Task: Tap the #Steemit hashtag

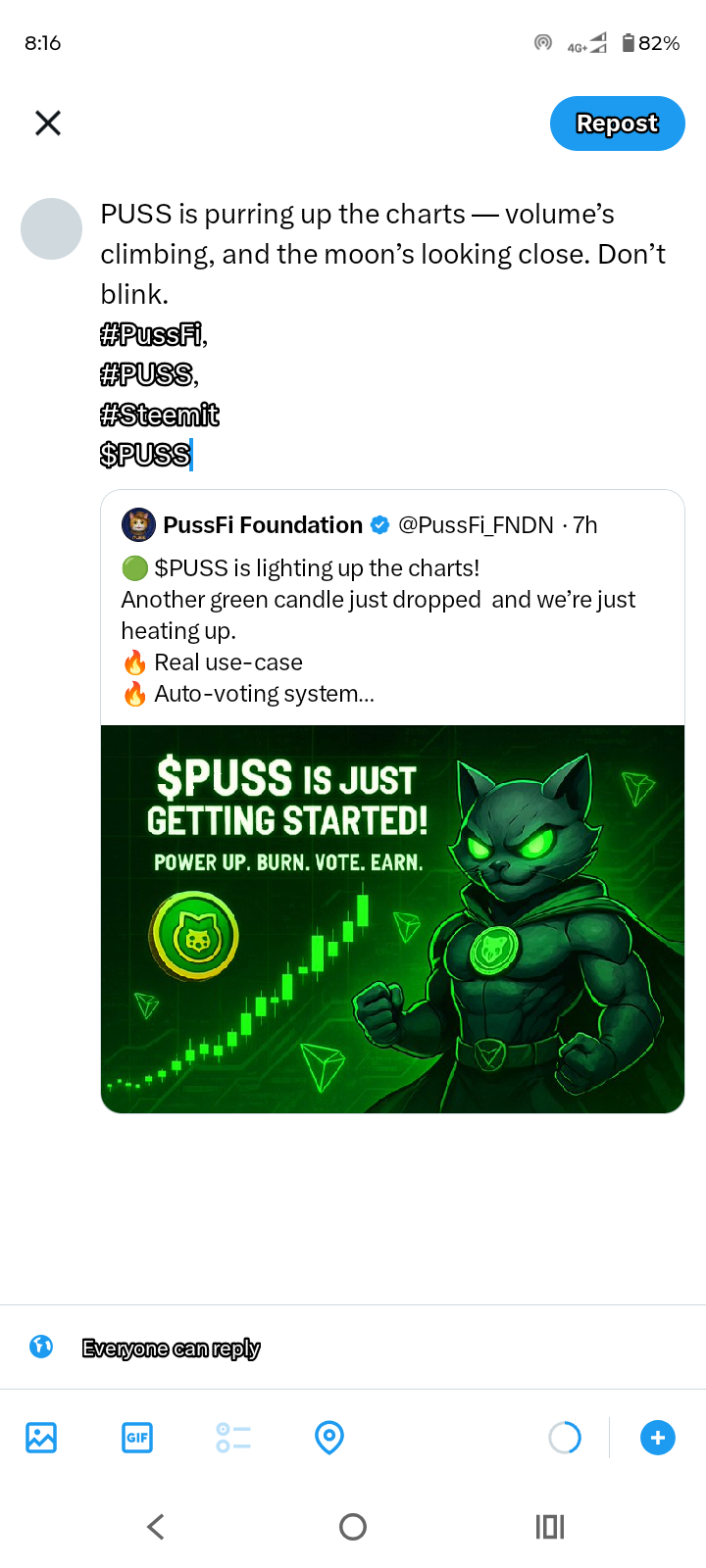Action: [x=160, y=416]
